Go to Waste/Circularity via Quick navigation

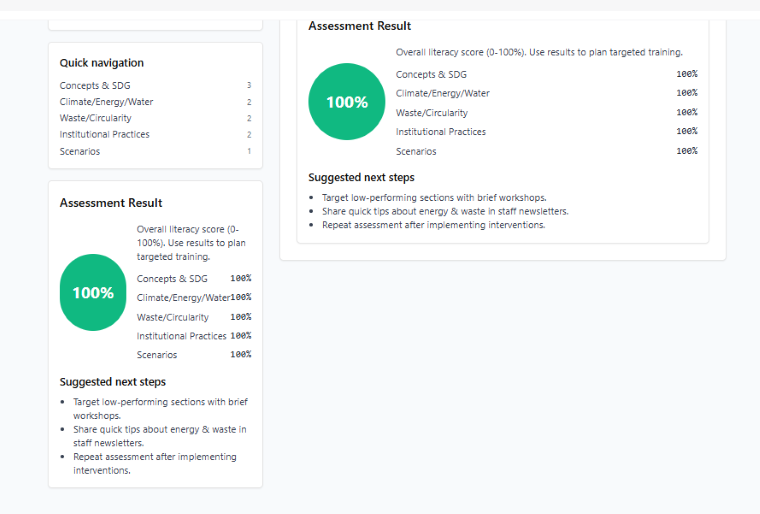click(95, 118)
